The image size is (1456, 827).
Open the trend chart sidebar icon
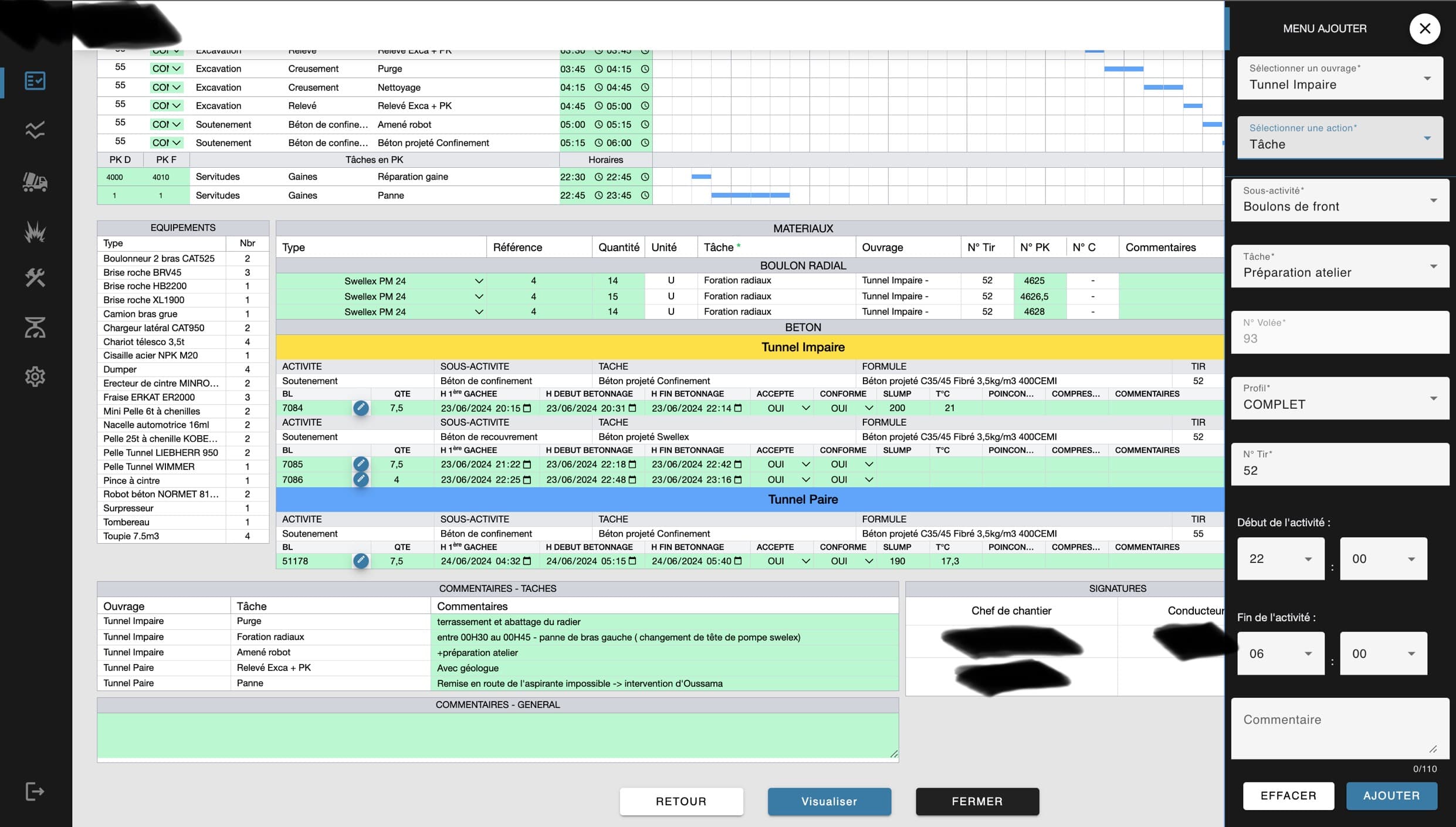coord(35,130)
